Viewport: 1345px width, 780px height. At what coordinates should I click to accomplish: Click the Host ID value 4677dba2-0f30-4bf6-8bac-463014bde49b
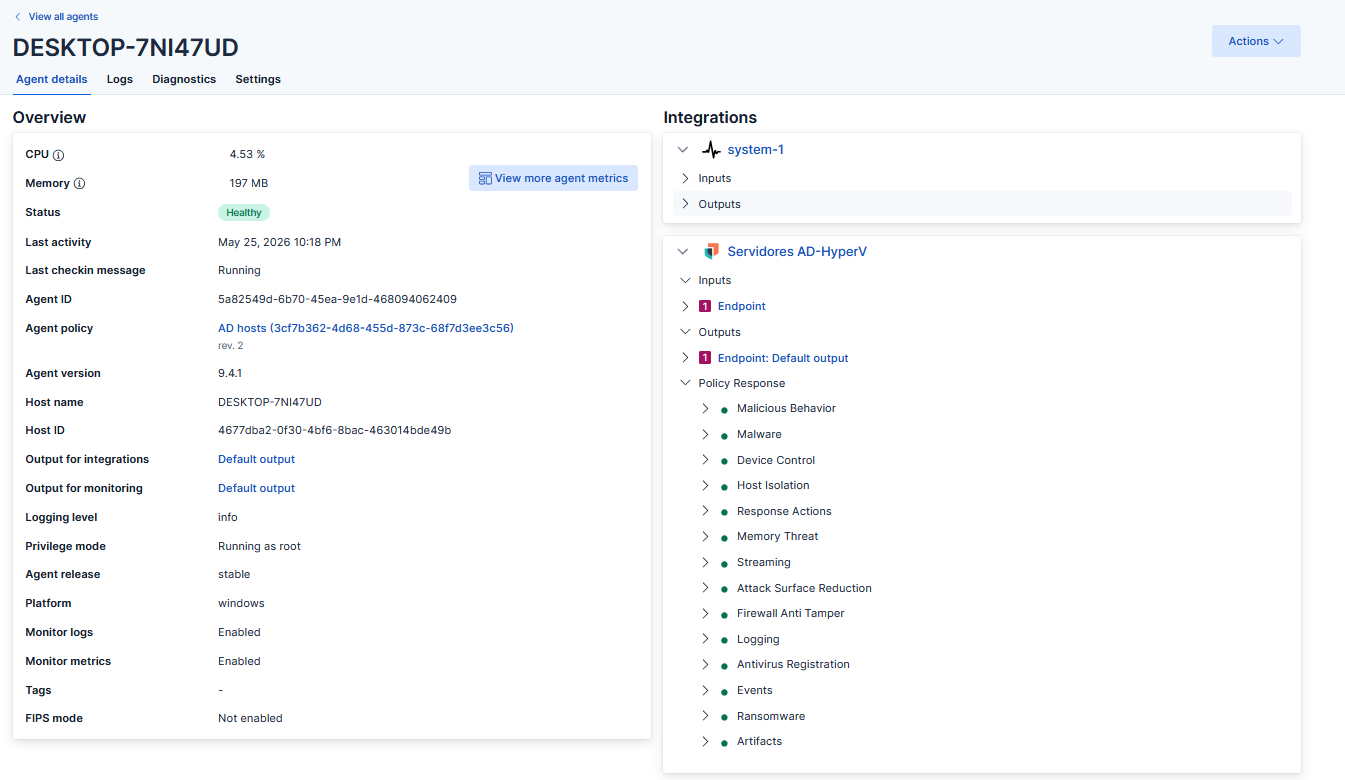coord(335,431)
